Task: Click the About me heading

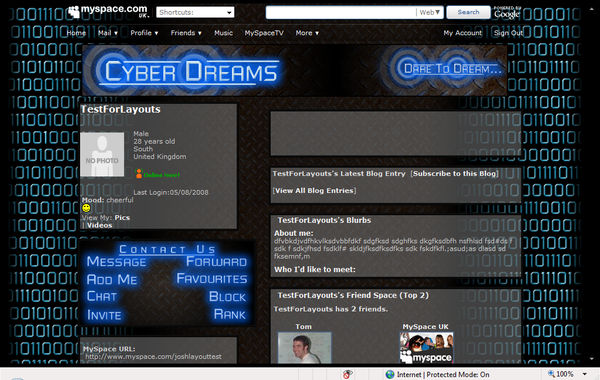Action: pyautogui.click(x=293, y=233)
